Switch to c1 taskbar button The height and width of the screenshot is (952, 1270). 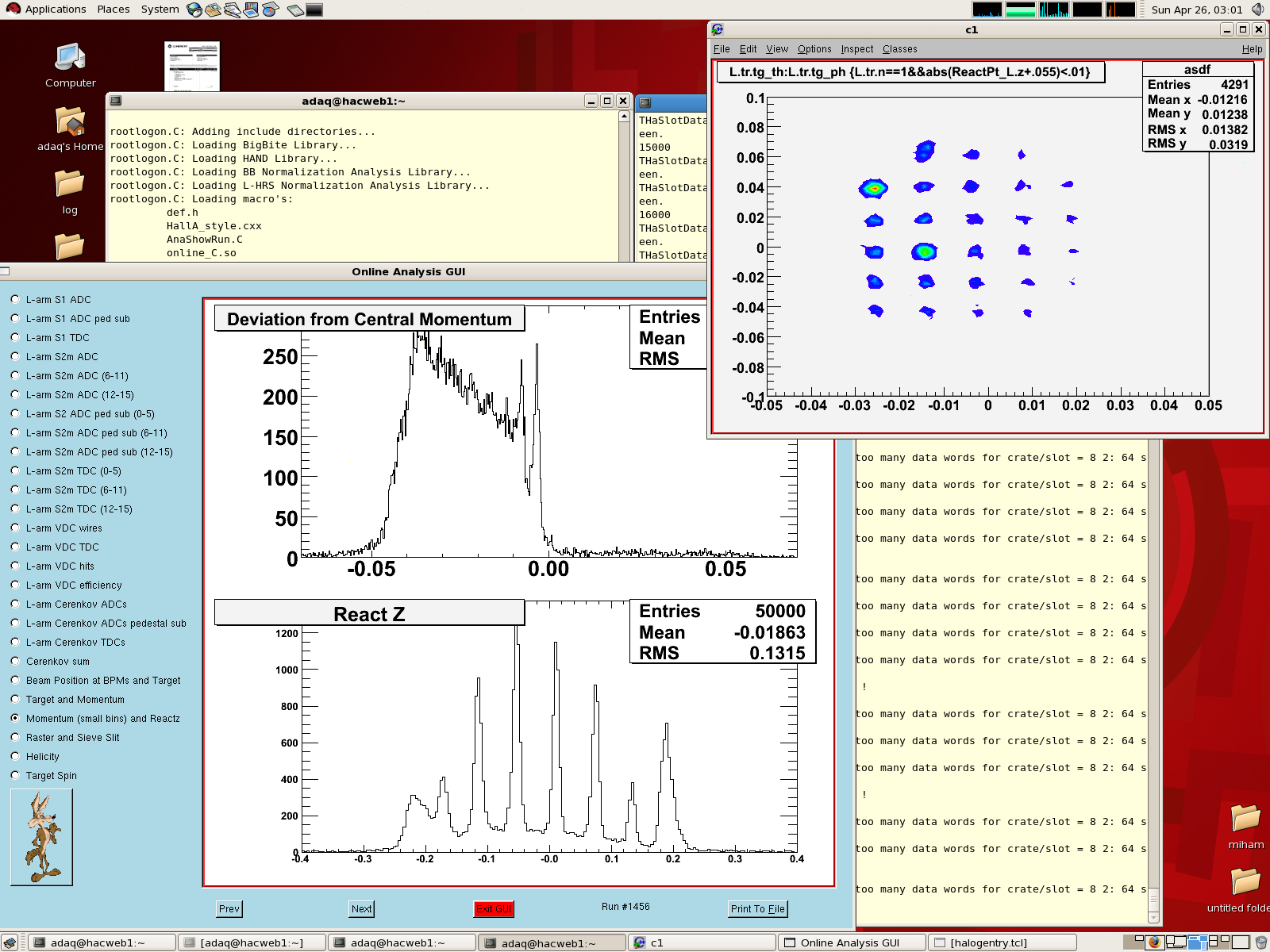[700, 942]
